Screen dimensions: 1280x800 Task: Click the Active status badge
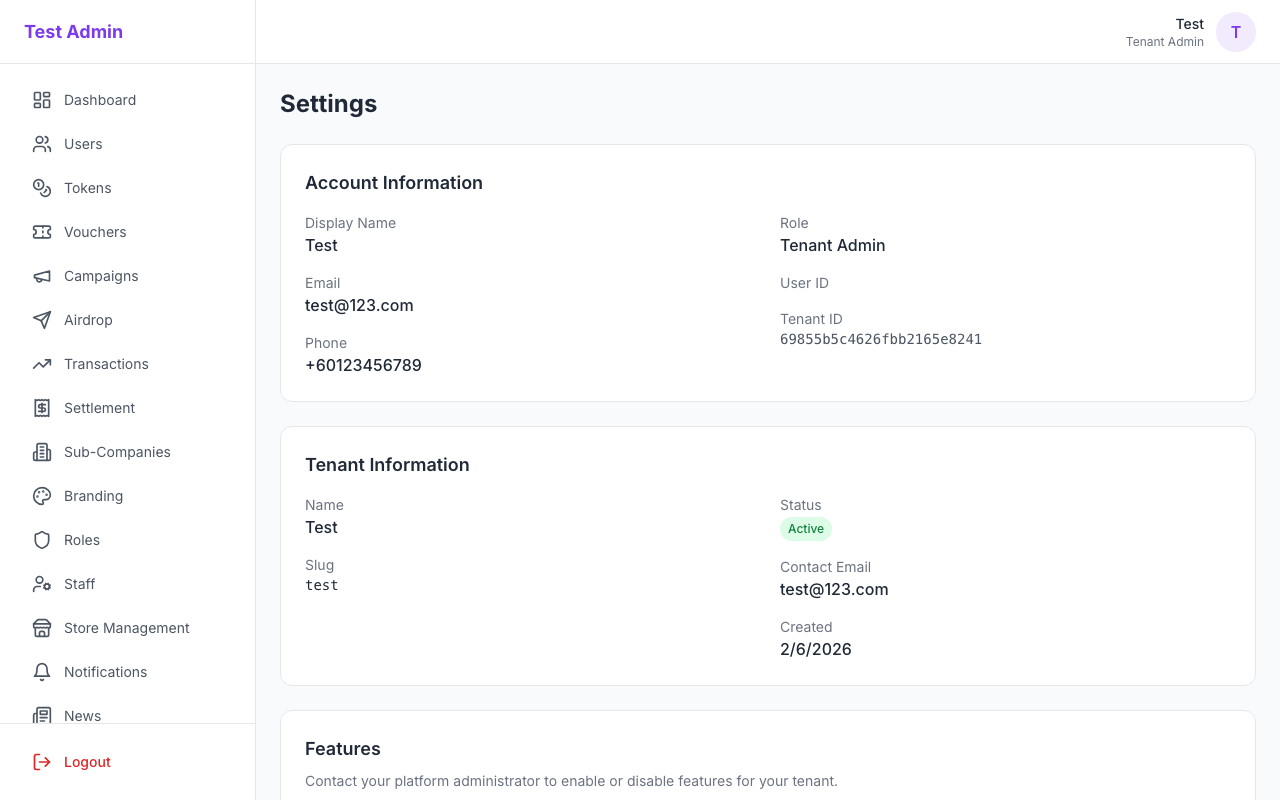[x=805, y=529]
